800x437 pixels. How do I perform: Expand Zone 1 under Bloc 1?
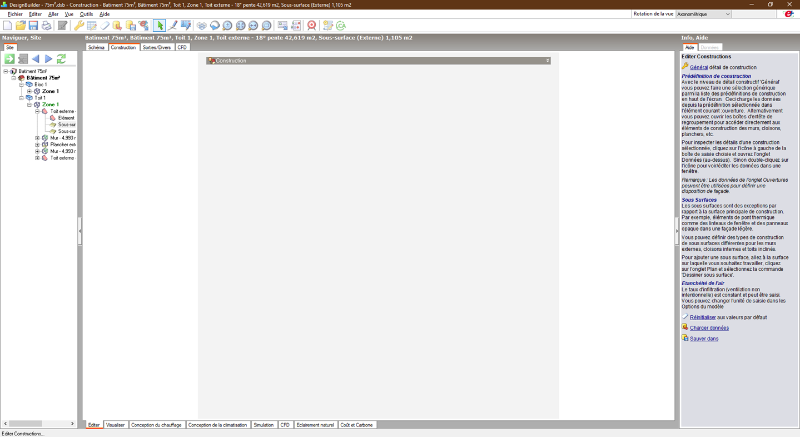pos(30,91)
